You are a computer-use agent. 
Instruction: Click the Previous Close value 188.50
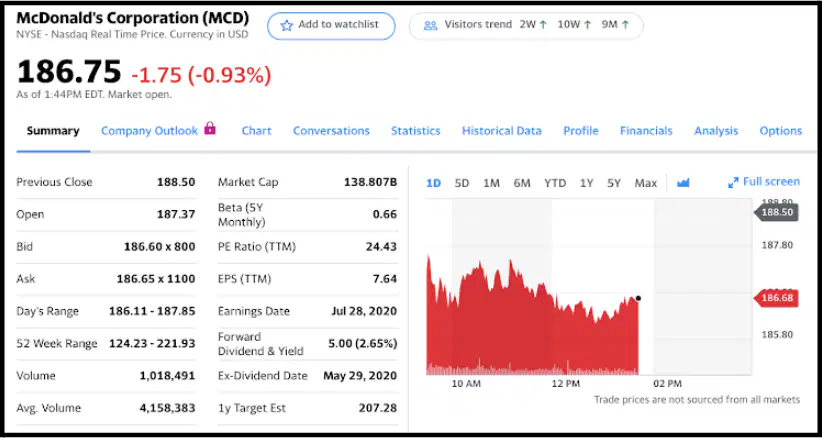pos(176,182)
